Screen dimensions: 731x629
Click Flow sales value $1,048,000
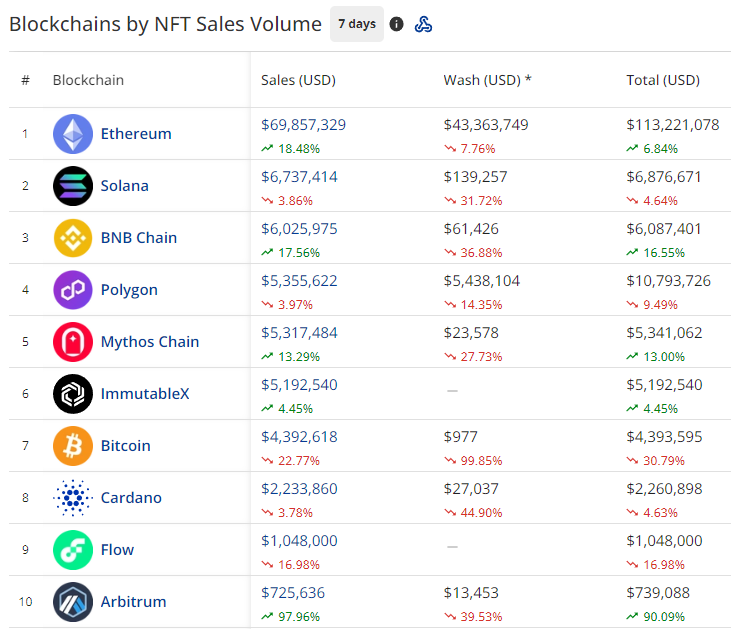pyautogui.click(x=299, y=541)
